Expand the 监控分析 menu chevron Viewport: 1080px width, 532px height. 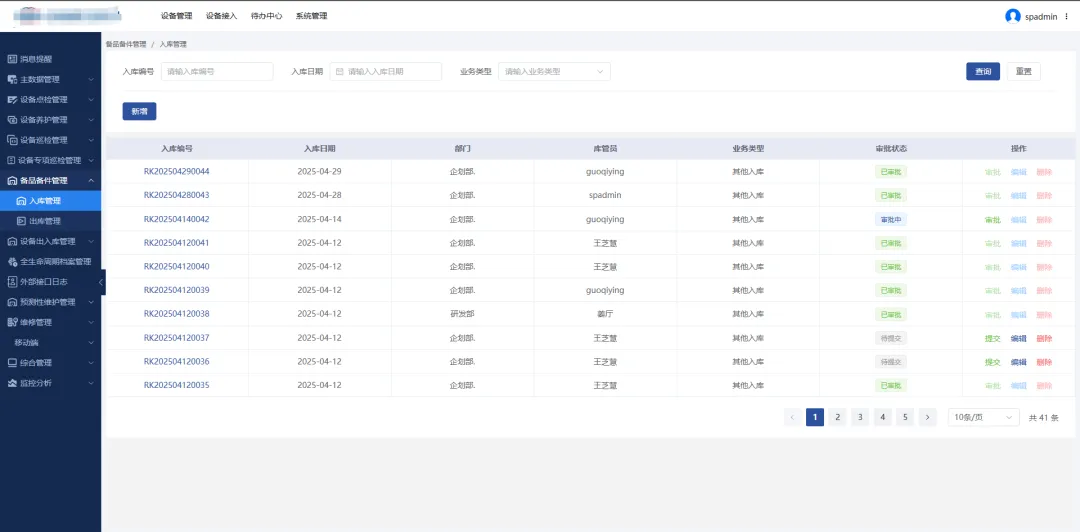(x=91, y=382)
